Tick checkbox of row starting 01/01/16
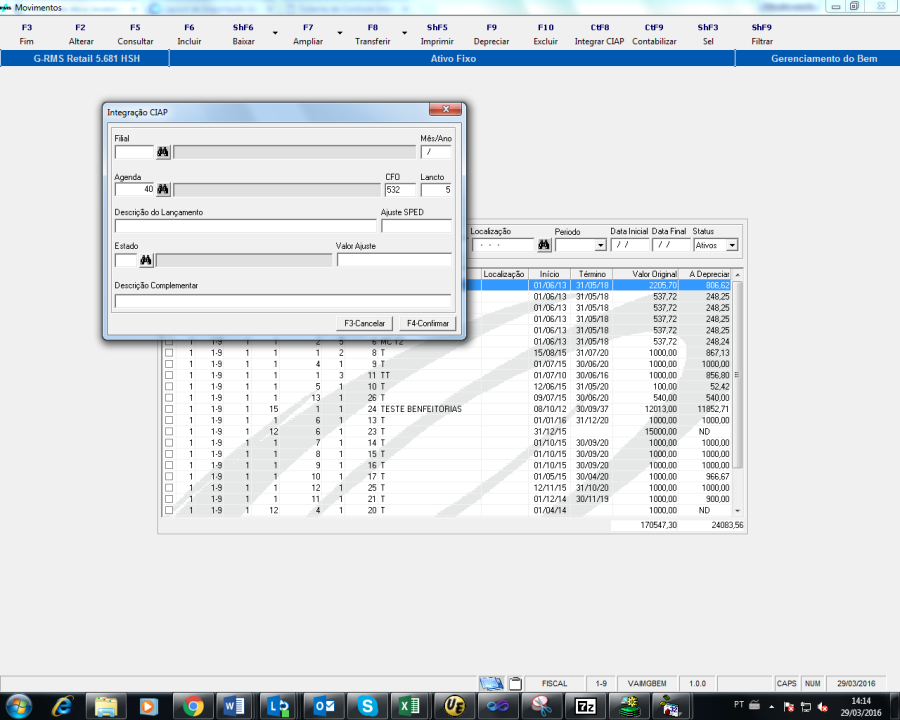Viewport: 900px width, 720px height. 169,420
